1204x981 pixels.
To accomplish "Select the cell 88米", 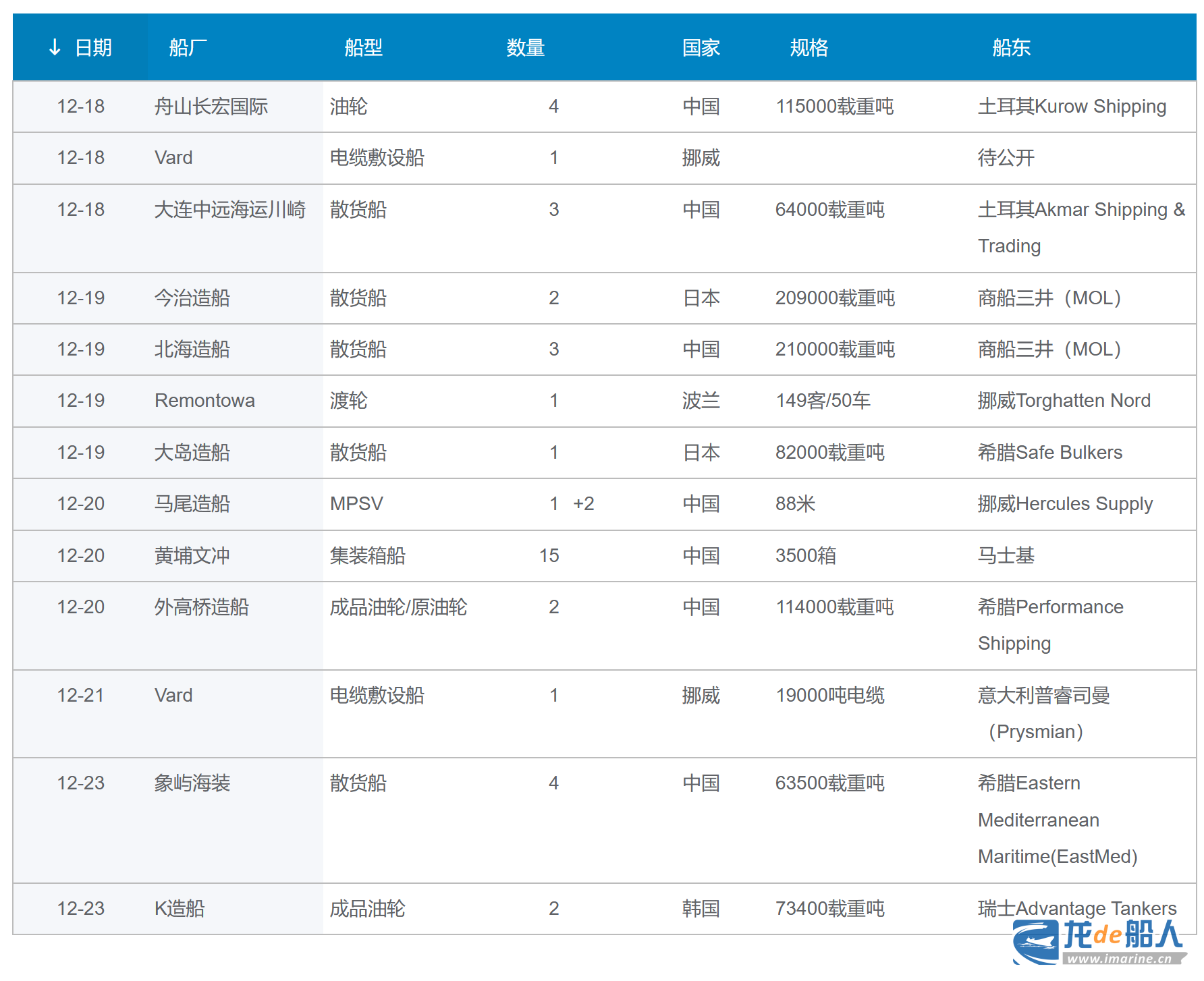I will click(x=796, y=504).
